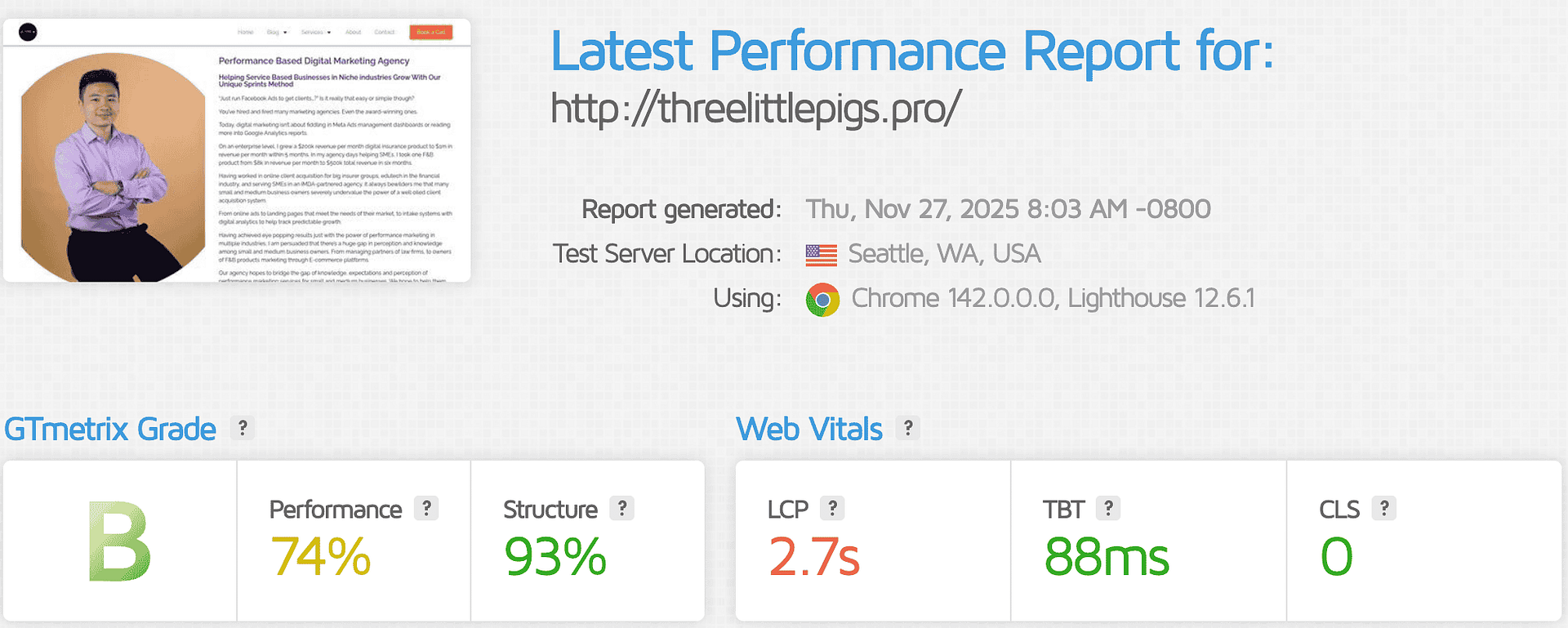This screenshot has width=1568, height=628.
Task: Click the question mark next to Performance
Action: 426,508
